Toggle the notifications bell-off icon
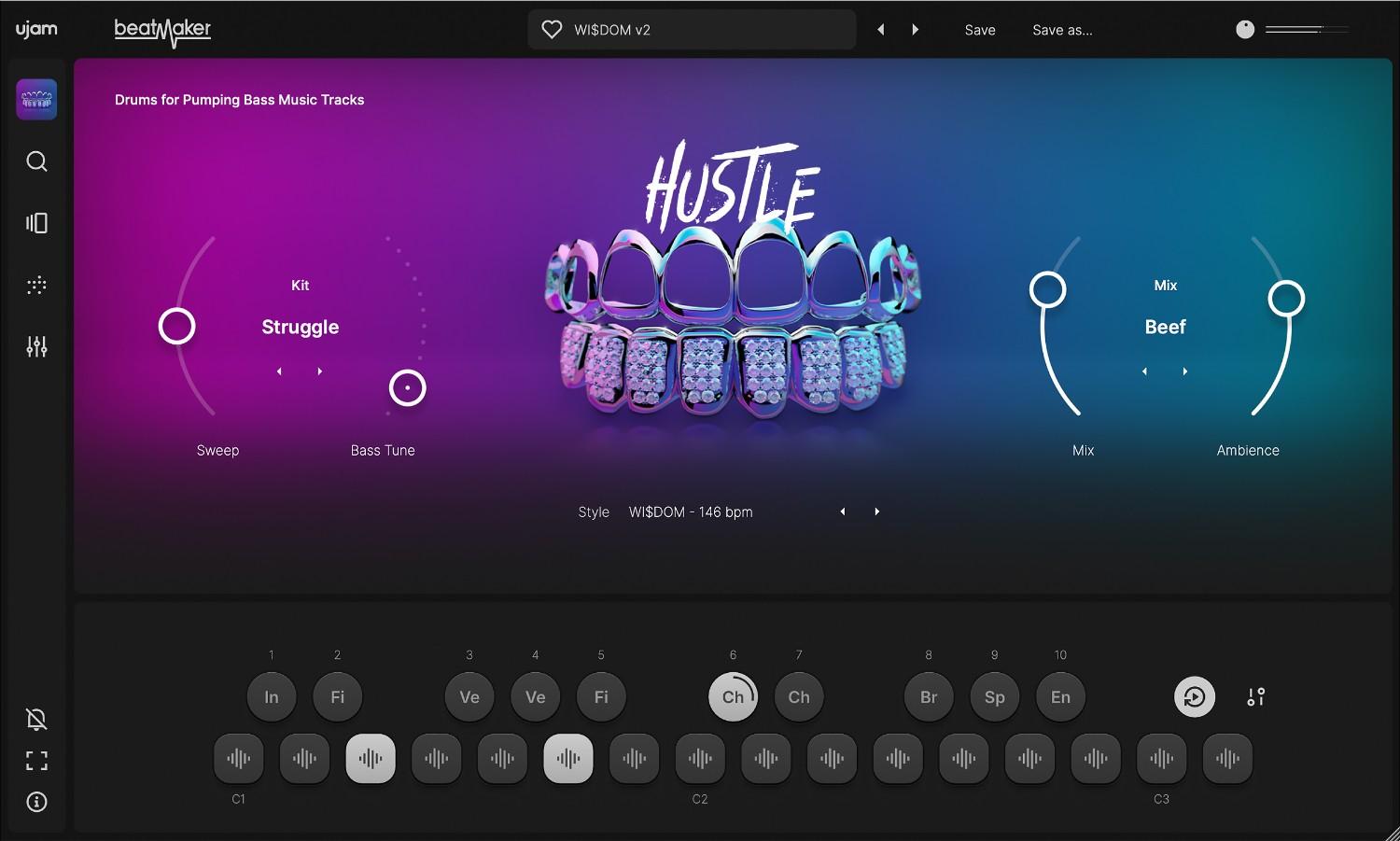The image size is (1400, 841). point(36,719)
